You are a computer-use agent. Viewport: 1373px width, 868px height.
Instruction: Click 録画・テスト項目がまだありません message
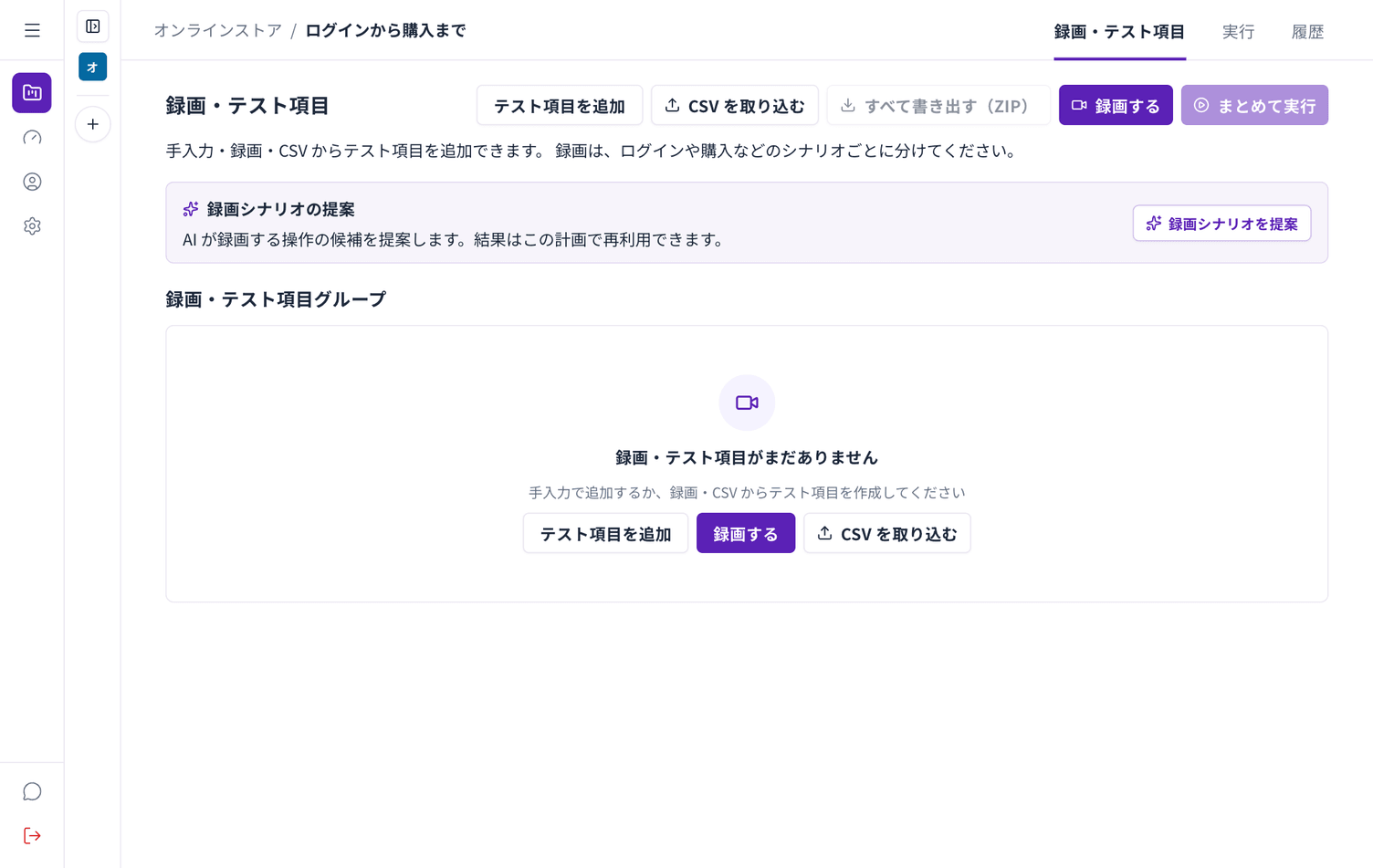747,457
